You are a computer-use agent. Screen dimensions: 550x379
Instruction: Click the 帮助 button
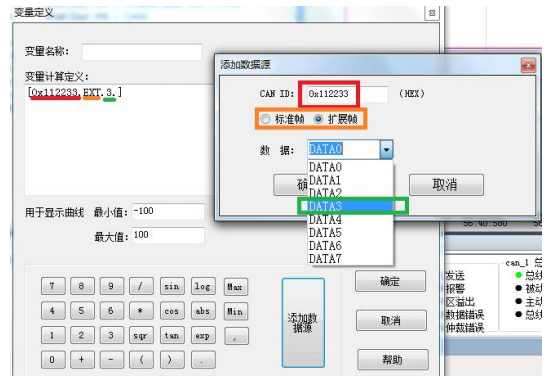coord(393,360)
